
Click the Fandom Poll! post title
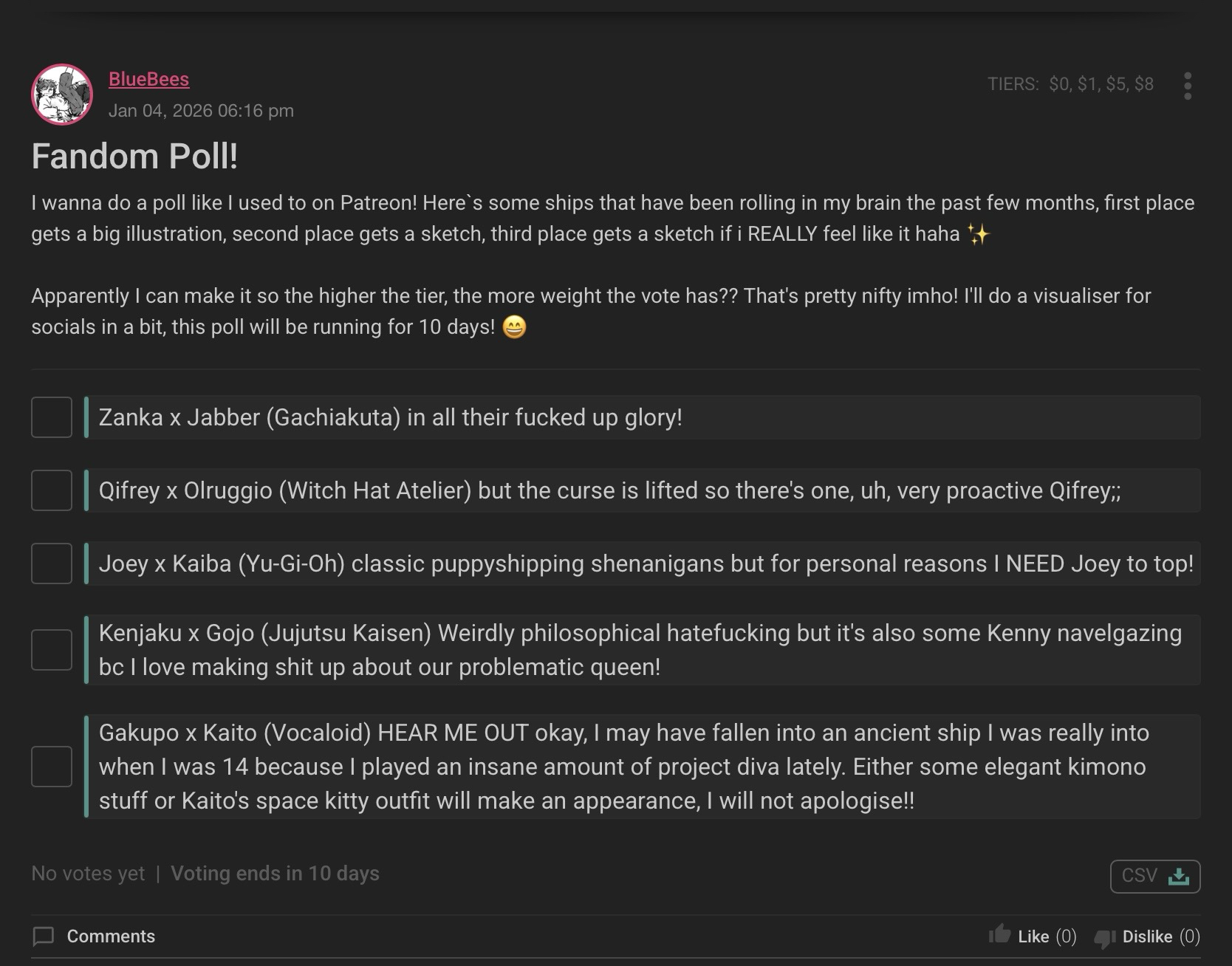[x=134, y=157]
